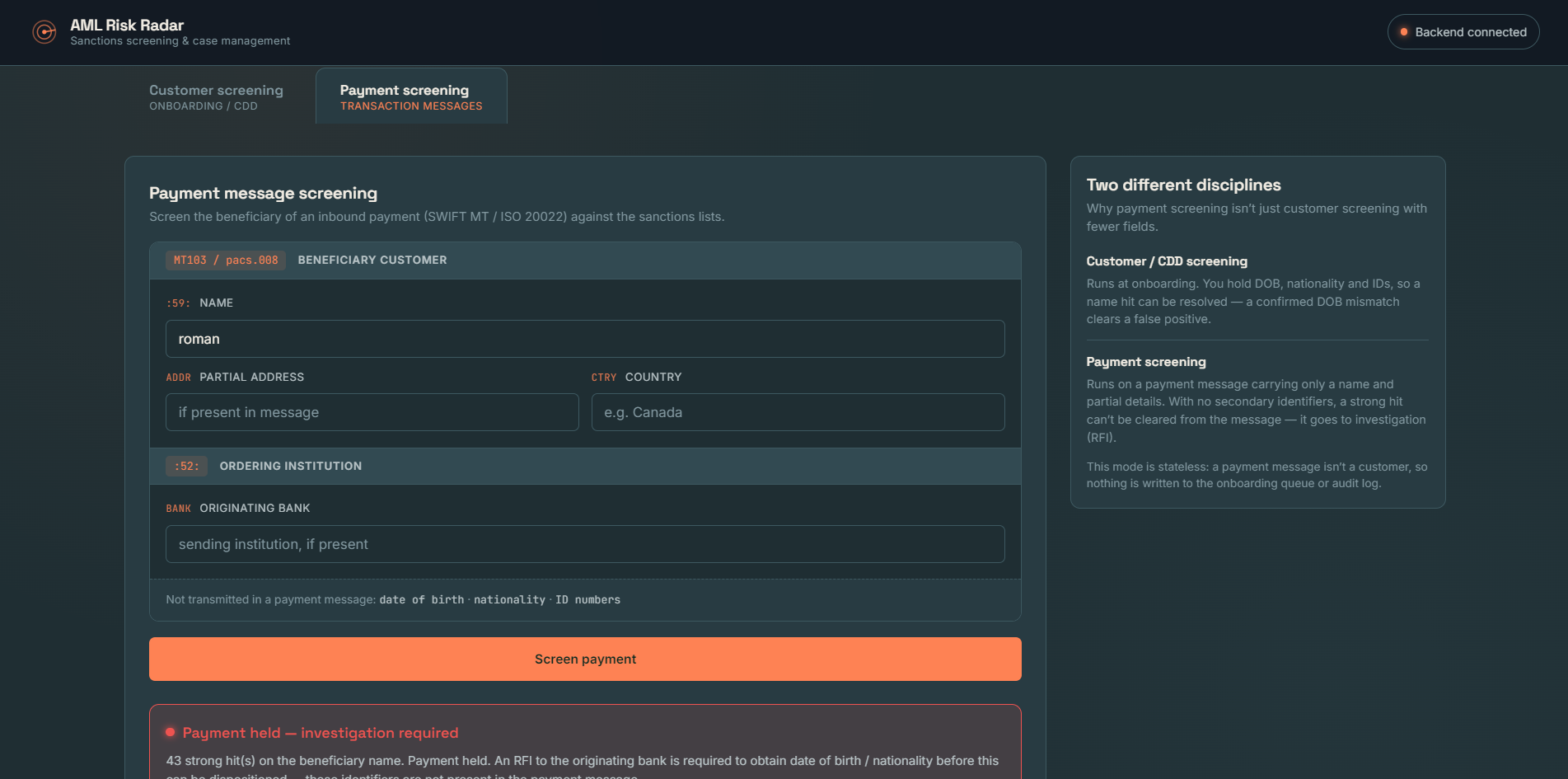This screenshot has height=779, width=1568.
Task: Click the ORDERING INSTITUTION header text
Action: tap(291, 467)
